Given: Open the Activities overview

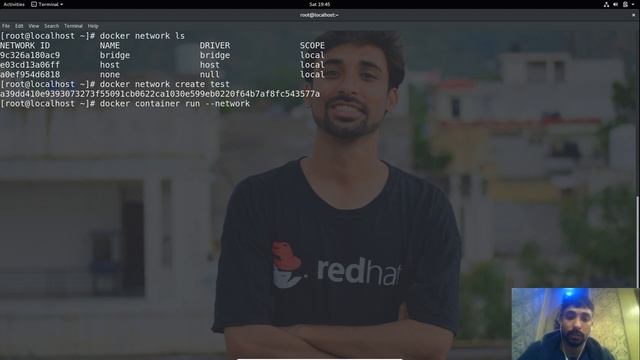Looking at the screenshot, I should pyautogui.click(x=14, y=4).
